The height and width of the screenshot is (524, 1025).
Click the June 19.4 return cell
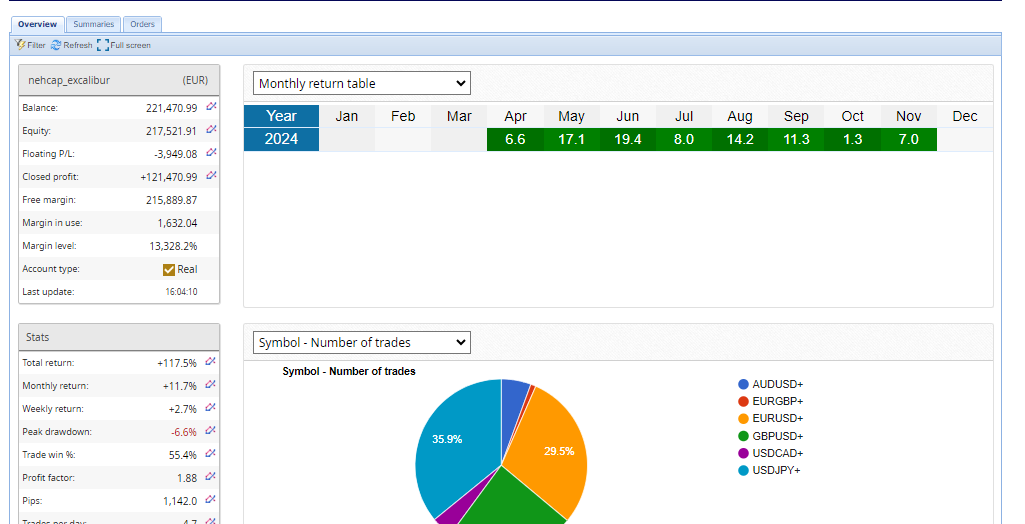click(627, 139)
